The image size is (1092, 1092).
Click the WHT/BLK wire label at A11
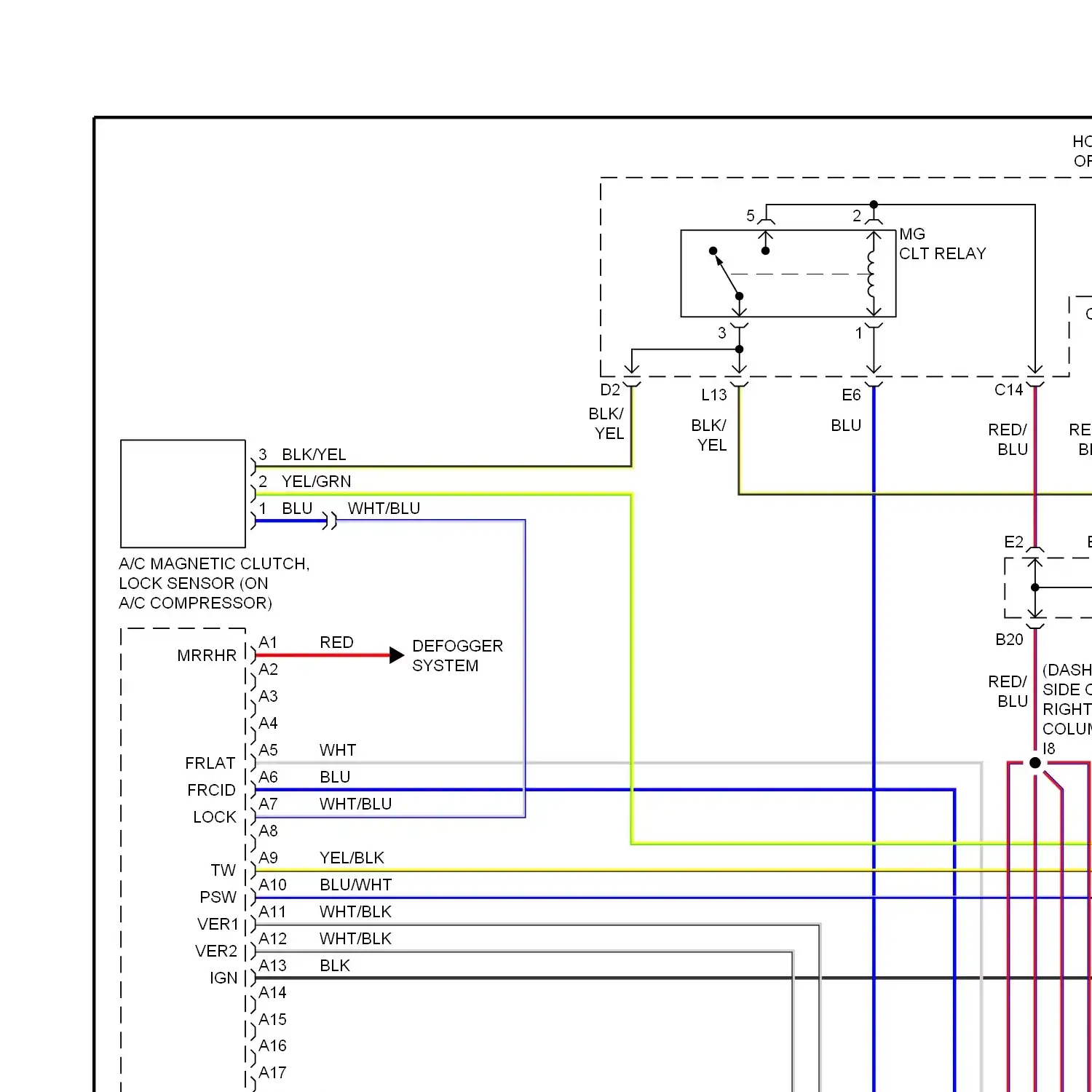tap(355, 911)
